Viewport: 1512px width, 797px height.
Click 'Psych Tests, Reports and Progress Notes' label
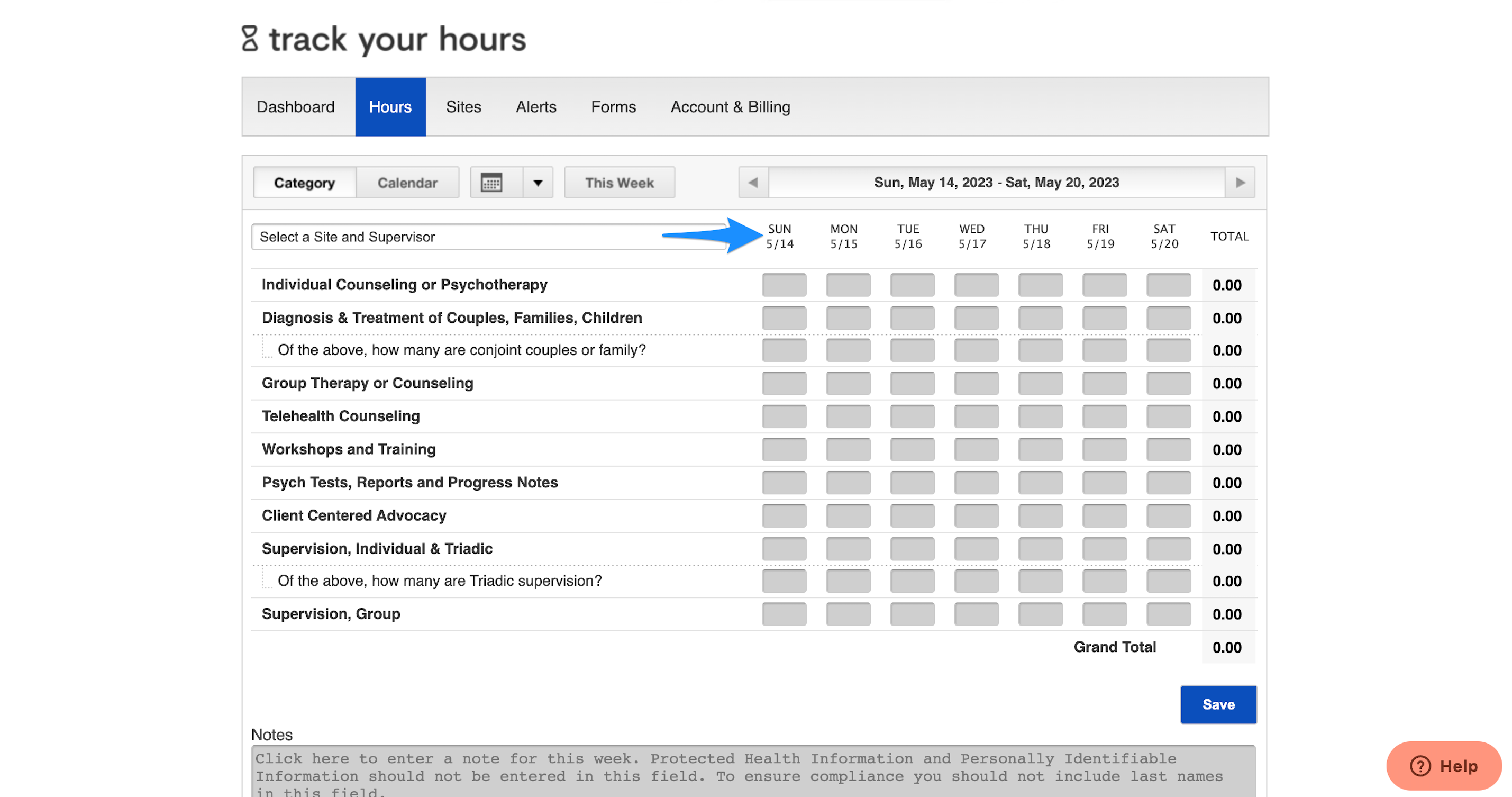tap(409, 482)
